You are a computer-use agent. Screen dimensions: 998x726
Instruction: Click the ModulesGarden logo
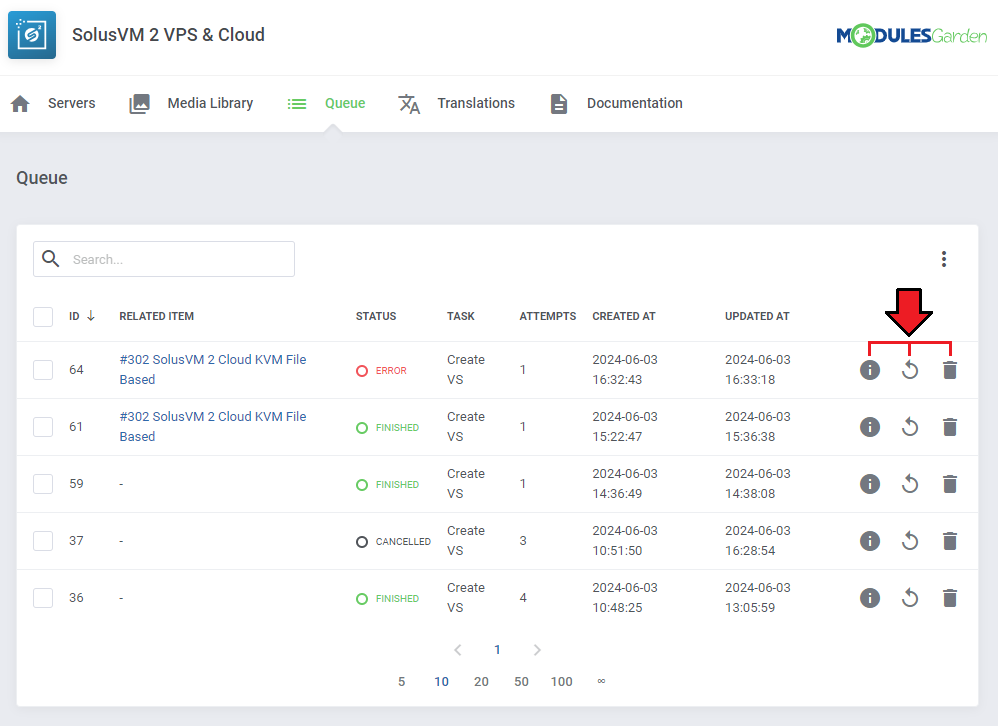[x=911, y=36]
